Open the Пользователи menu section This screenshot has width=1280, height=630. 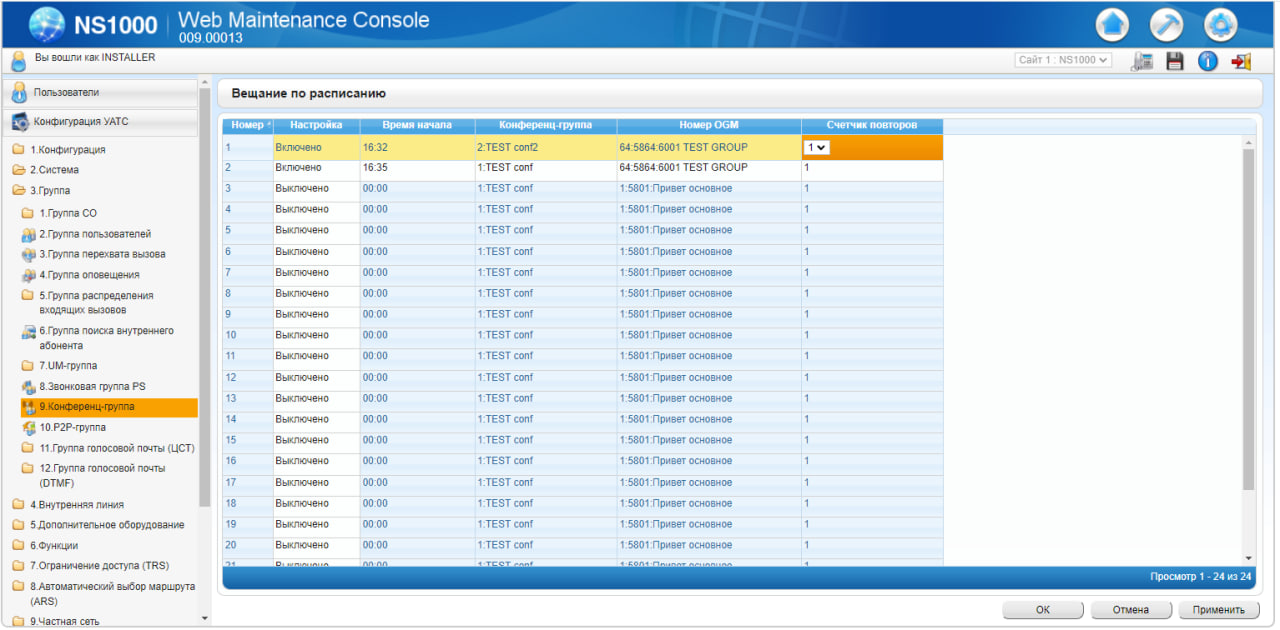tap(101, 93)
